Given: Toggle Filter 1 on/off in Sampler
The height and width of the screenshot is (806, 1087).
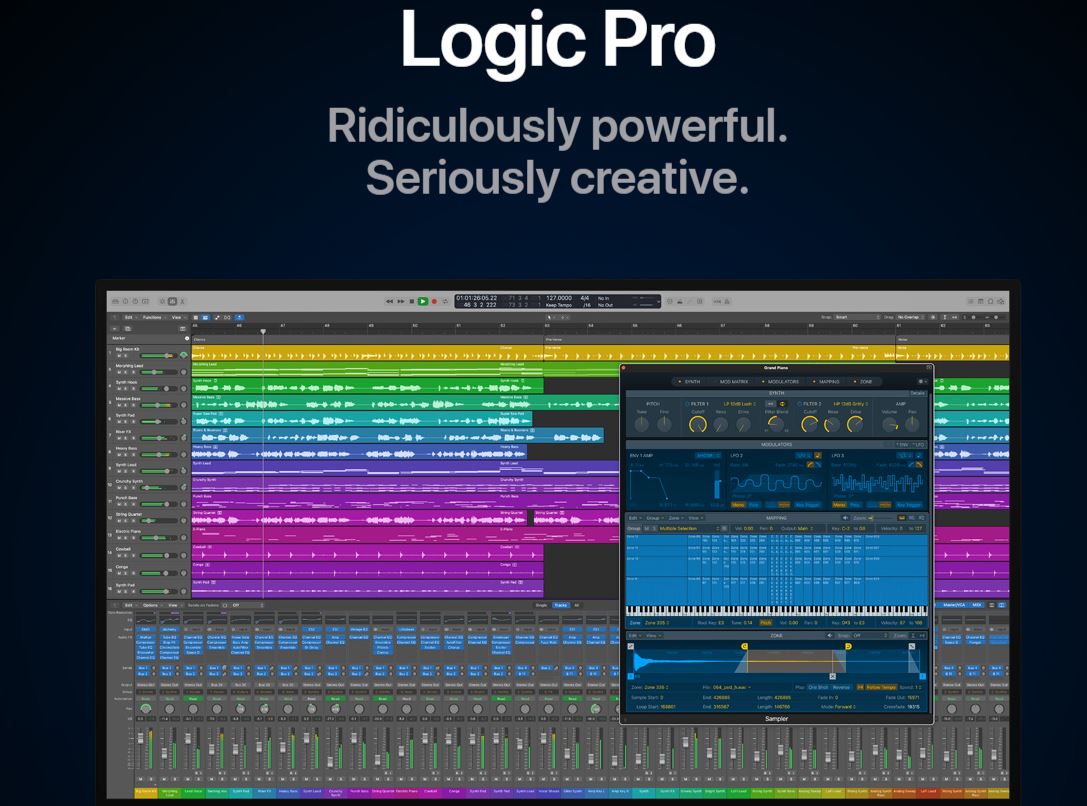Looking at the screenshot, I should [x=687, y=404].
